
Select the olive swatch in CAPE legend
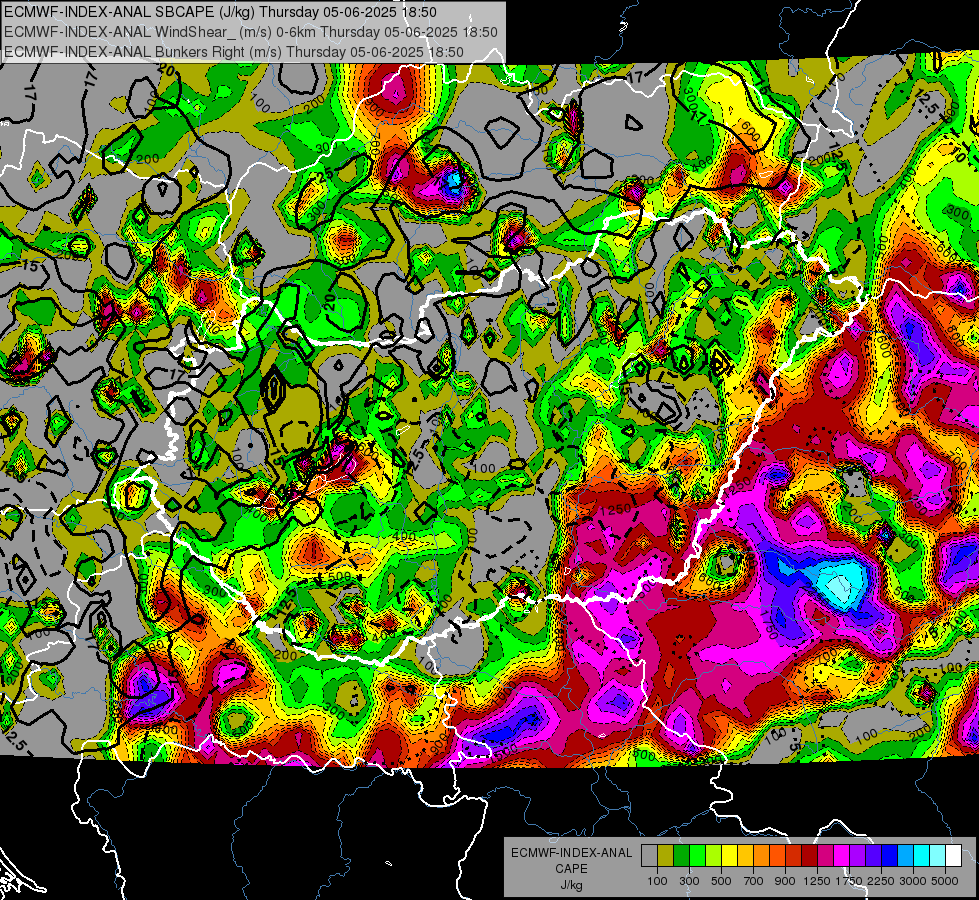coord(666,855)
